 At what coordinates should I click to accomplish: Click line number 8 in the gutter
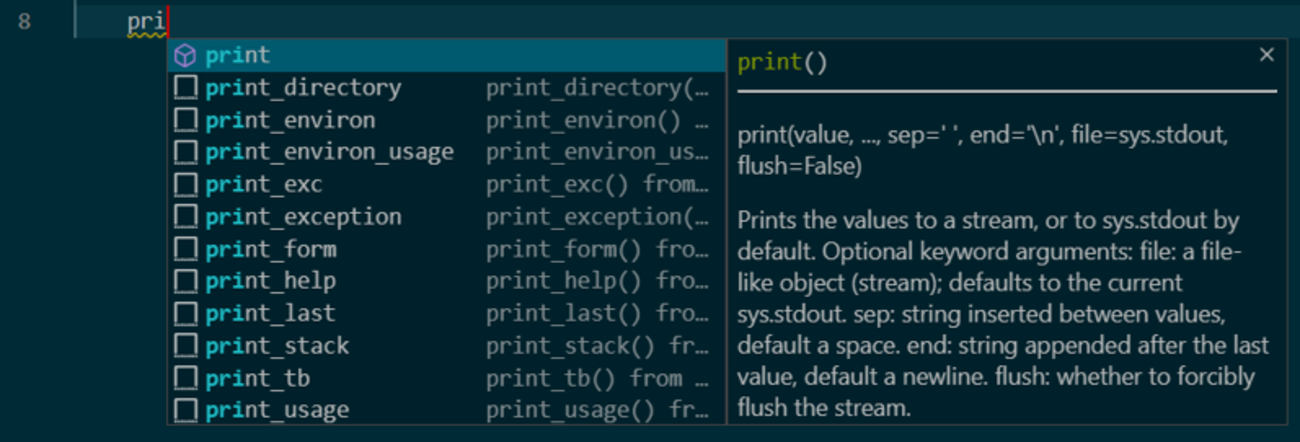point(24,21)
